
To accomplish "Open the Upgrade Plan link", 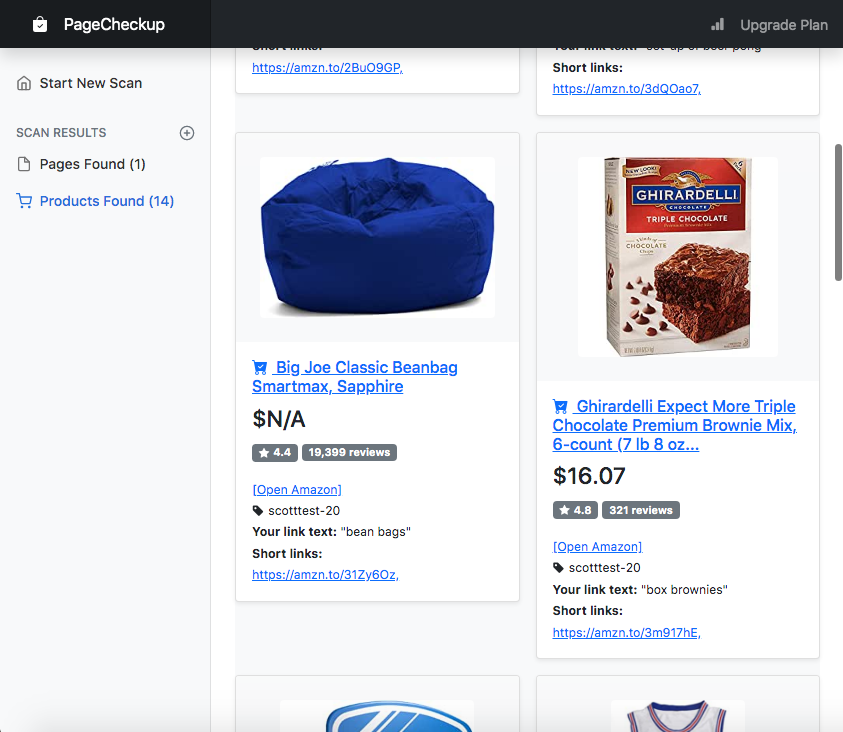I will (784, 25).
